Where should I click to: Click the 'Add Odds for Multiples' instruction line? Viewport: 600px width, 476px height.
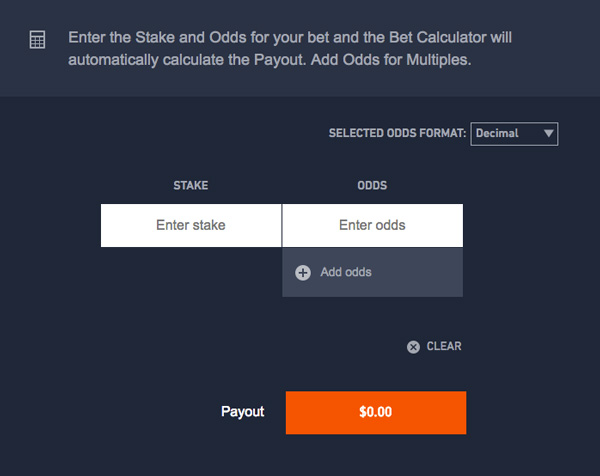[269, 60]
